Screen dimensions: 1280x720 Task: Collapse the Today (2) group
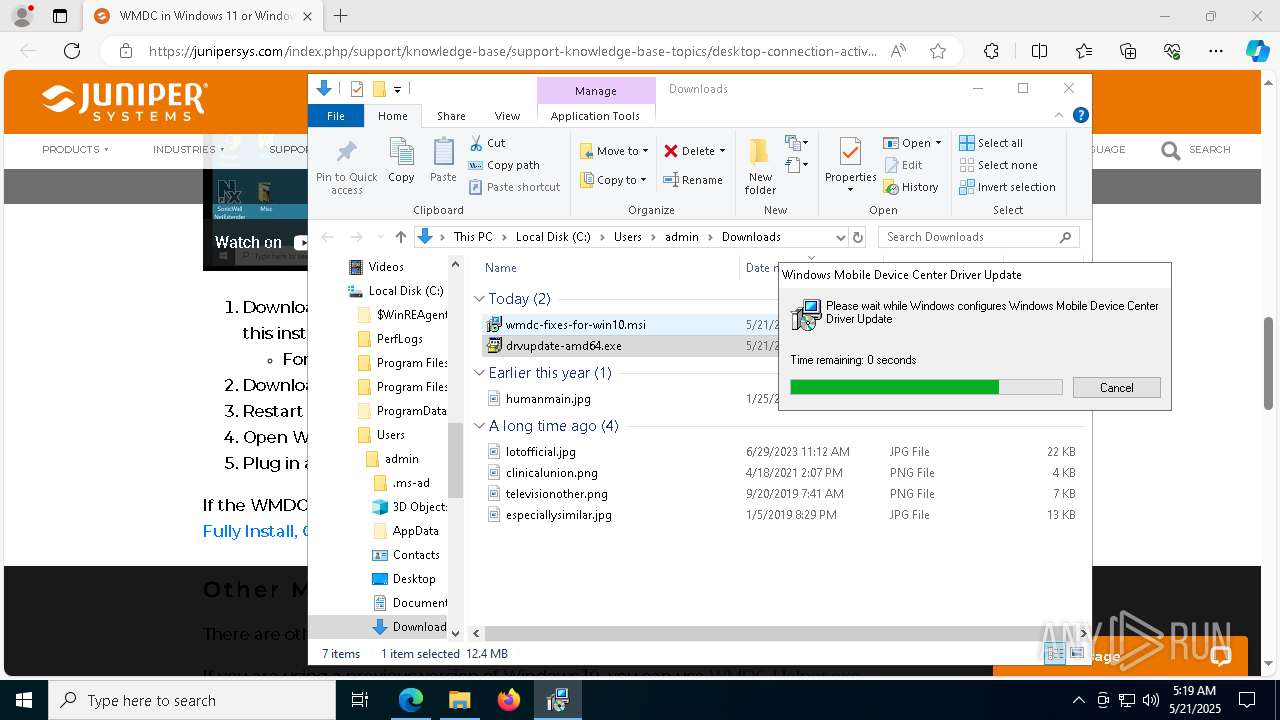coord(480,299)
